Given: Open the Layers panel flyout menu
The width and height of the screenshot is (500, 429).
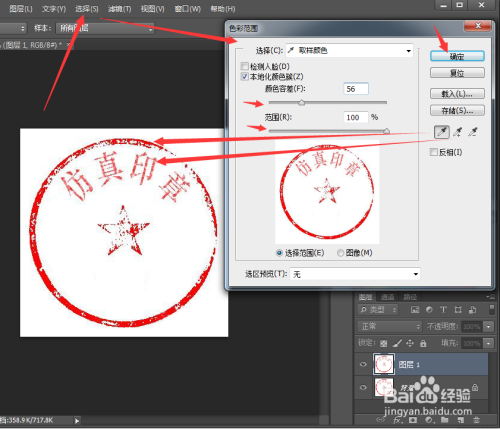Looking at the screenshot, I should tap(490, 297).
